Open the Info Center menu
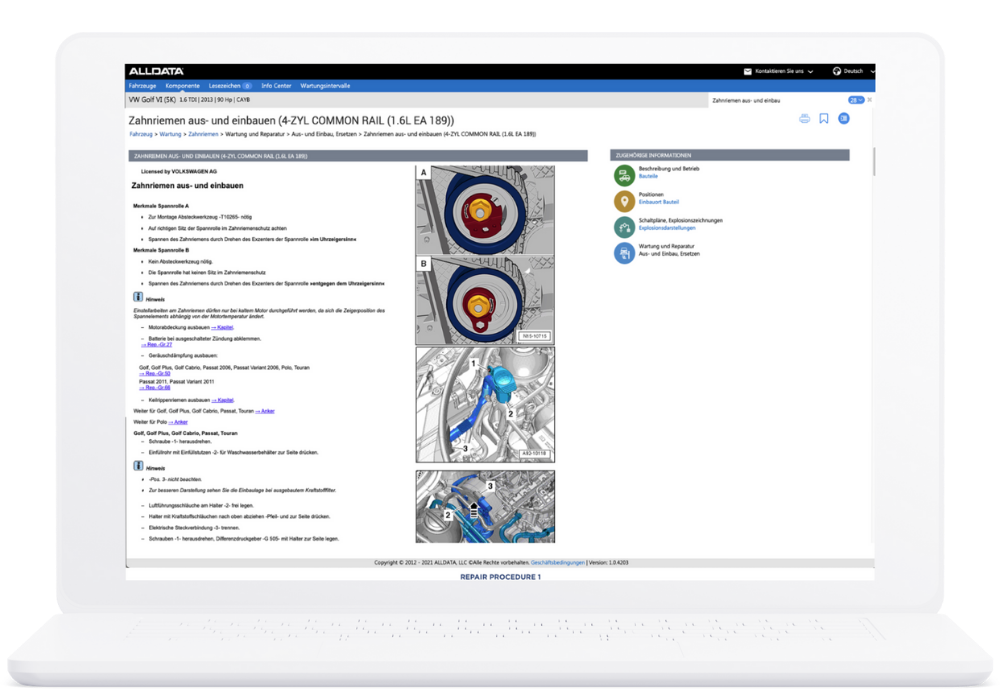The width and height of the screenshot is (1000, 700). pos(276,86)
